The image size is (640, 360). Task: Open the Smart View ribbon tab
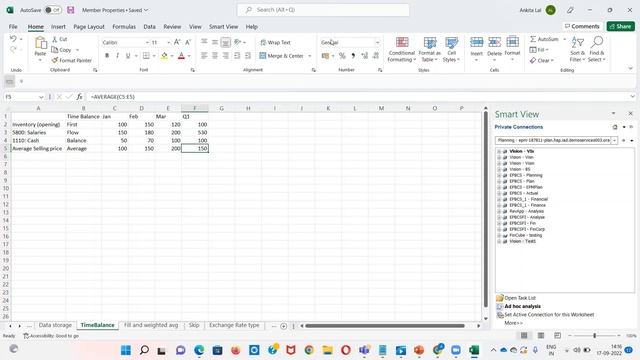[x=223, y=27]
